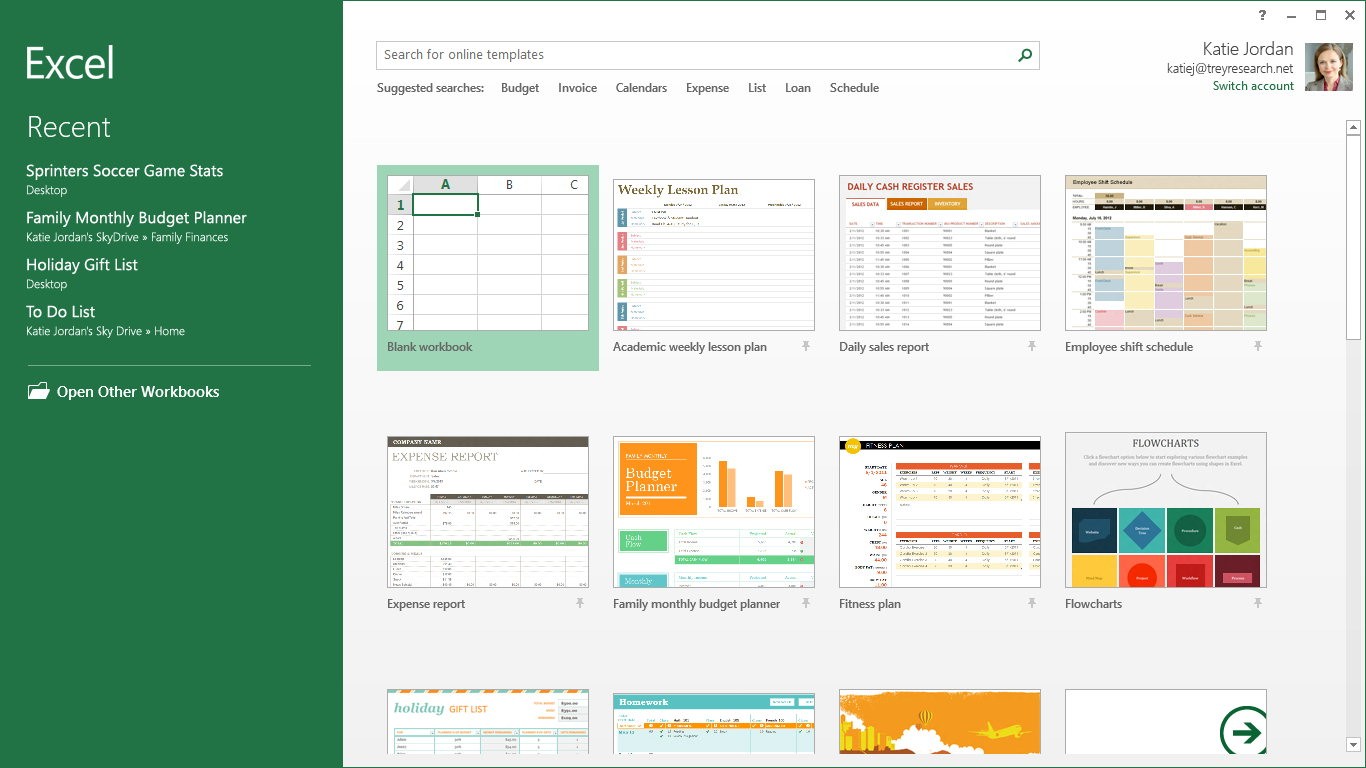Search suggested term List
The height and width of the screenshot is (768, 1366).
[757, 88]
